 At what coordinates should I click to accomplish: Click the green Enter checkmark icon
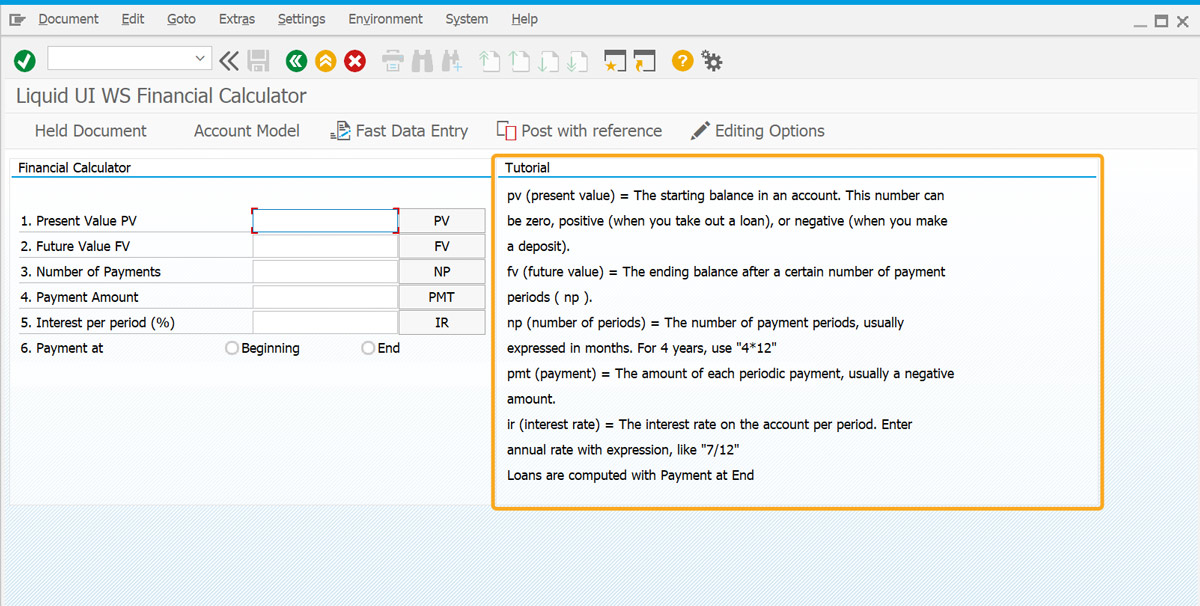(25, 61)
